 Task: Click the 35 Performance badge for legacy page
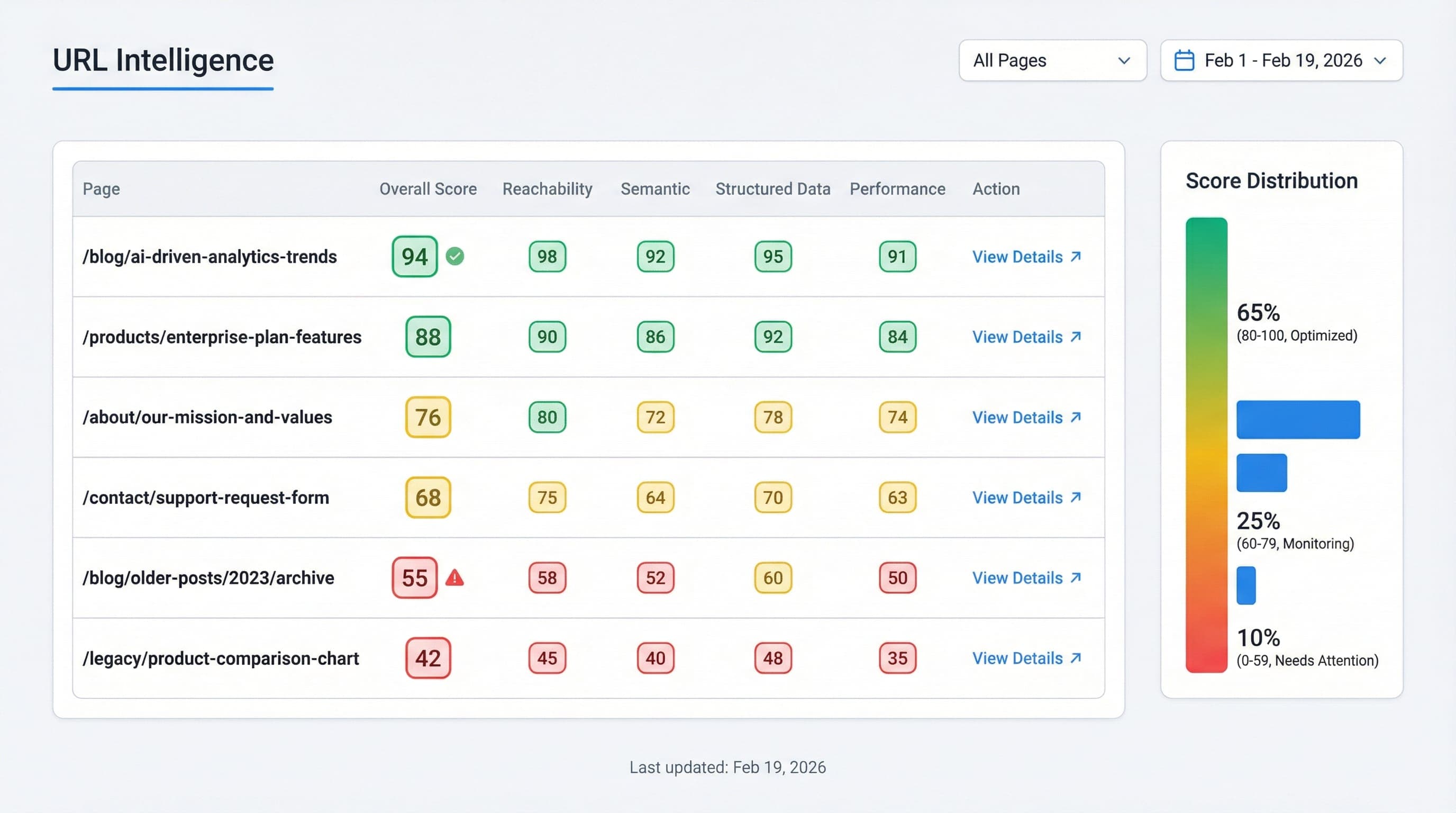coord(897,657)
